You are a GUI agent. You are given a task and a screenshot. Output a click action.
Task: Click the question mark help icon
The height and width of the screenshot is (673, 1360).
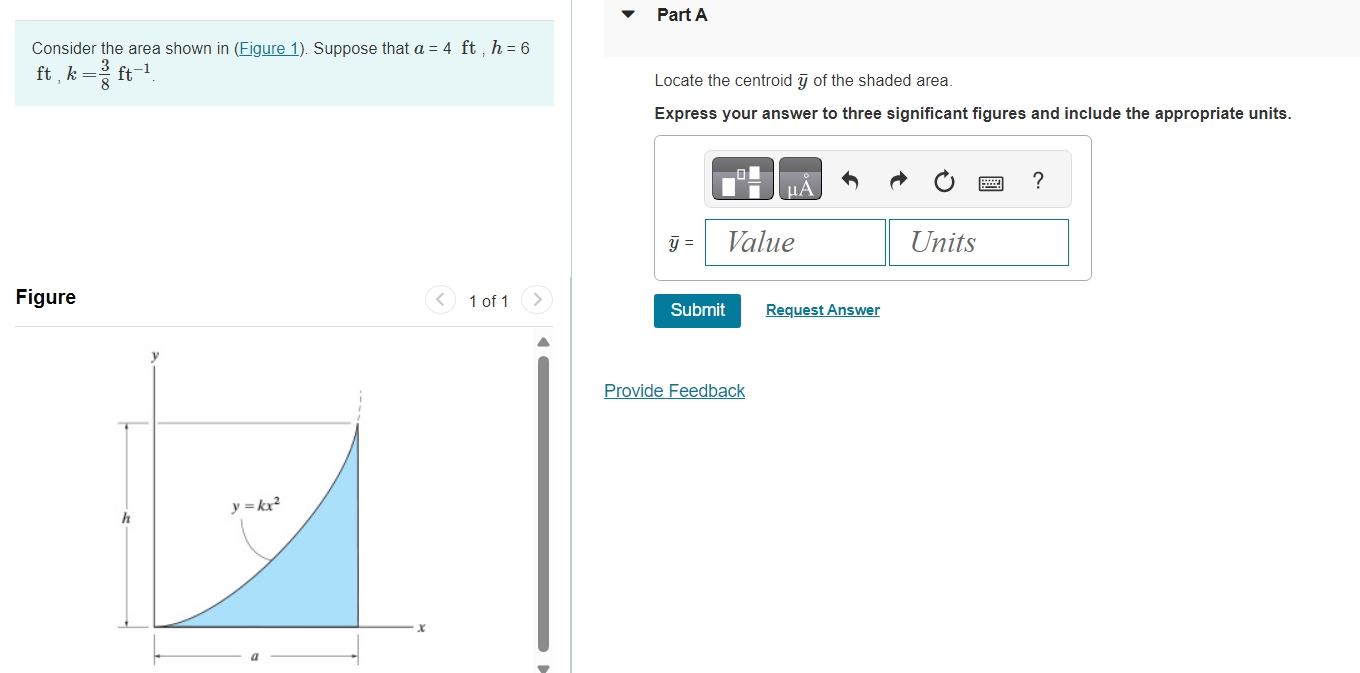click(1037, 181)
